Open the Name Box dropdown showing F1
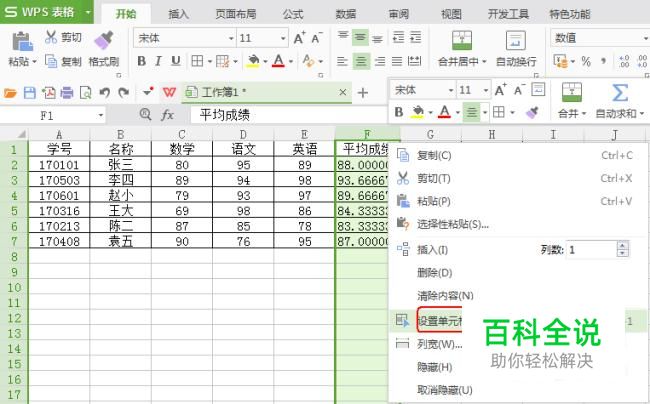 point(100,115)
